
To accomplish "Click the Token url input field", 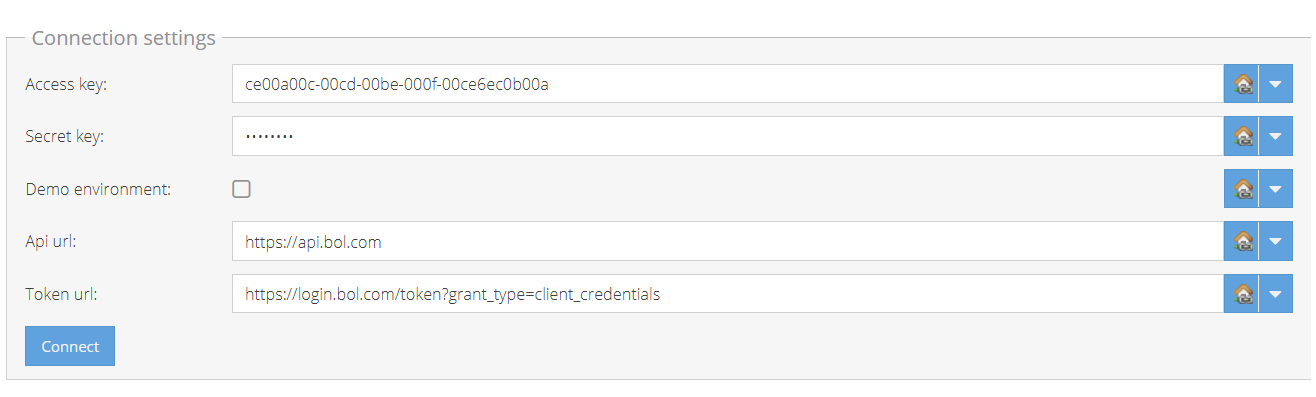I will point(728,294).
